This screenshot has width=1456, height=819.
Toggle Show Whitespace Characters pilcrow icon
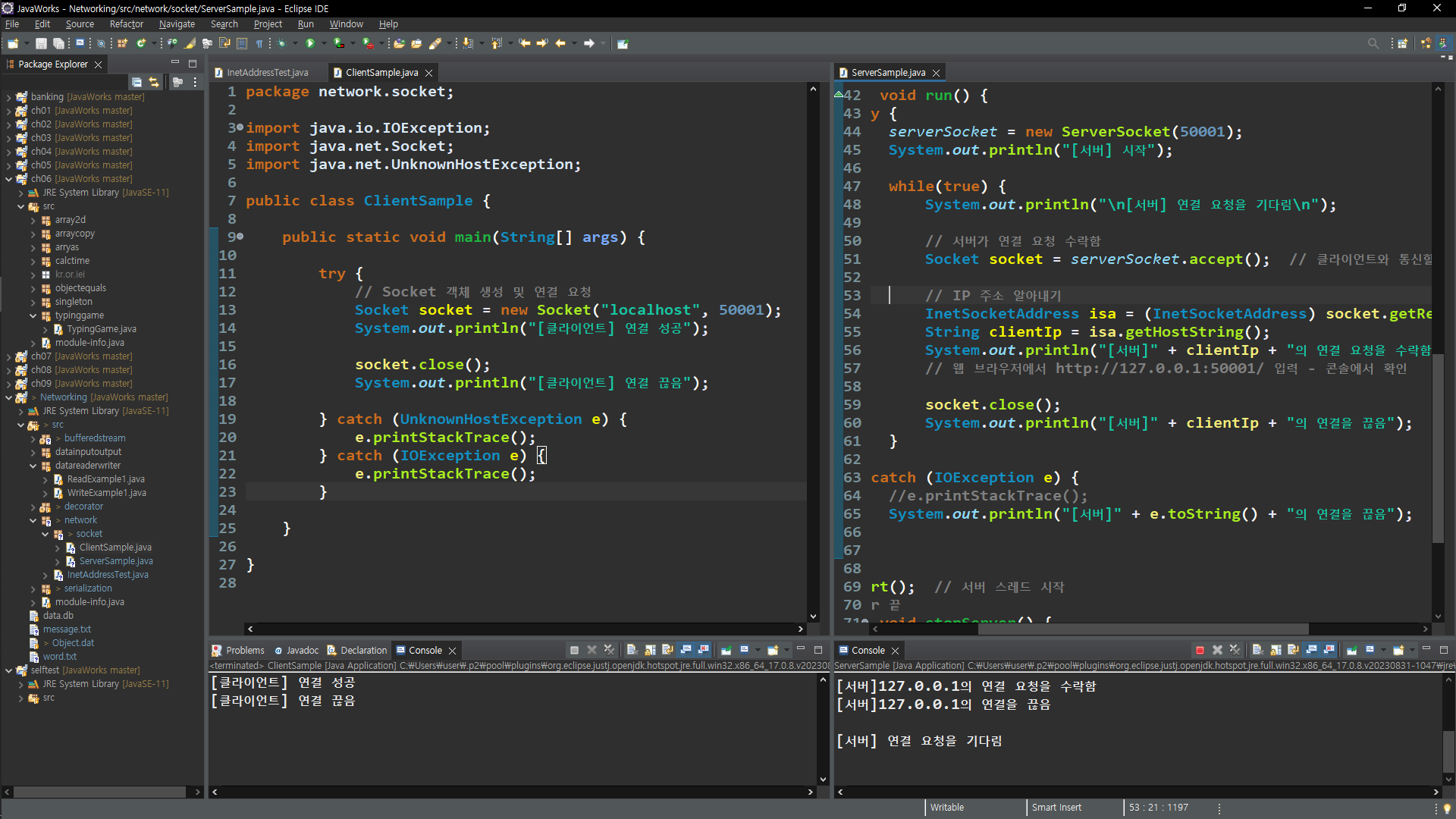click(x=259, y=43)
